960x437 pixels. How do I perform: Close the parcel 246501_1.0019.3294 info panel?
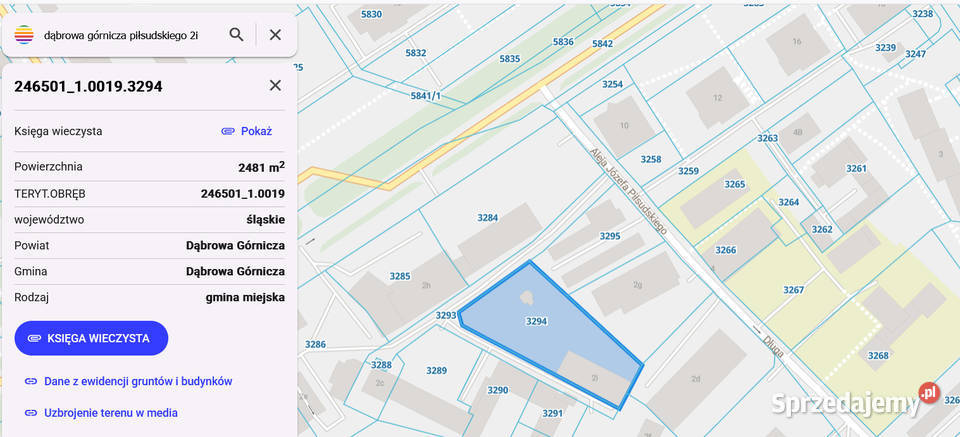[x=275, y=86]
